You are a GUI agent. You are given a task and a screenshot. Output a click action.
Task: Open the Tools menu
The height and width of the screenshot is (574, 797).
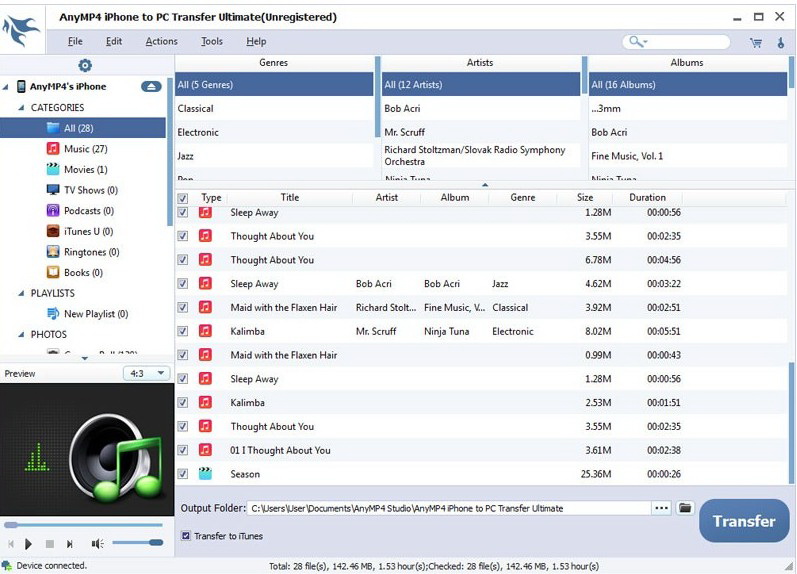(211, 41)
